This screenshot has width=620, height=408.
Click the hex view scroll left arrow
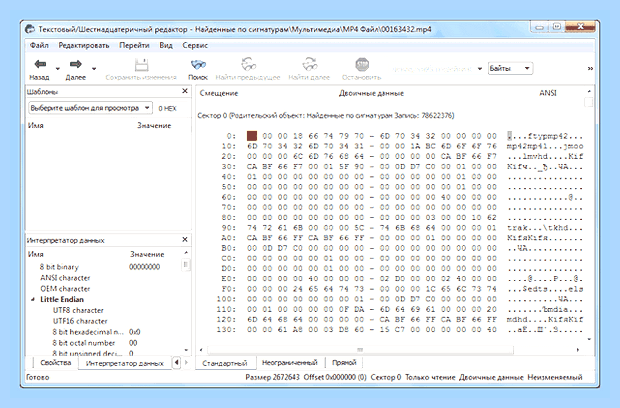[x=201, y=350]
